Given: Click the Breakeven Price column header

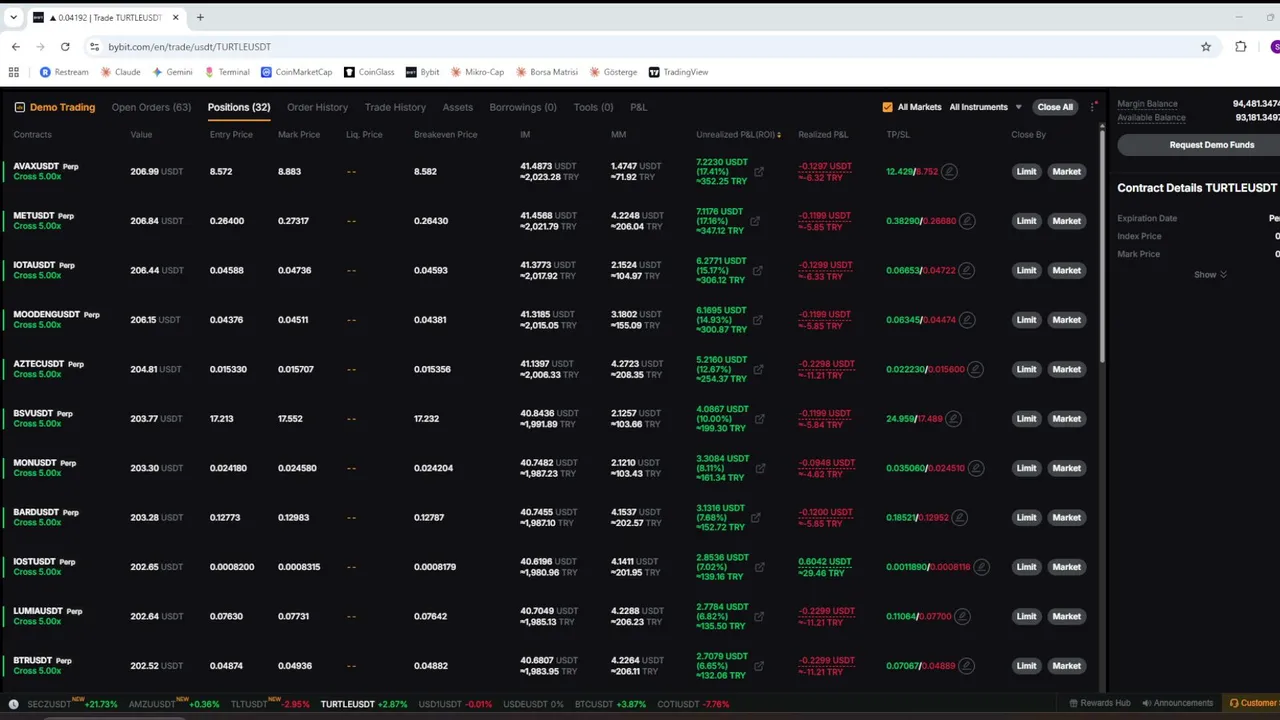Looking at the screenshot, I should pyautogui.click(x=446, y=135).
